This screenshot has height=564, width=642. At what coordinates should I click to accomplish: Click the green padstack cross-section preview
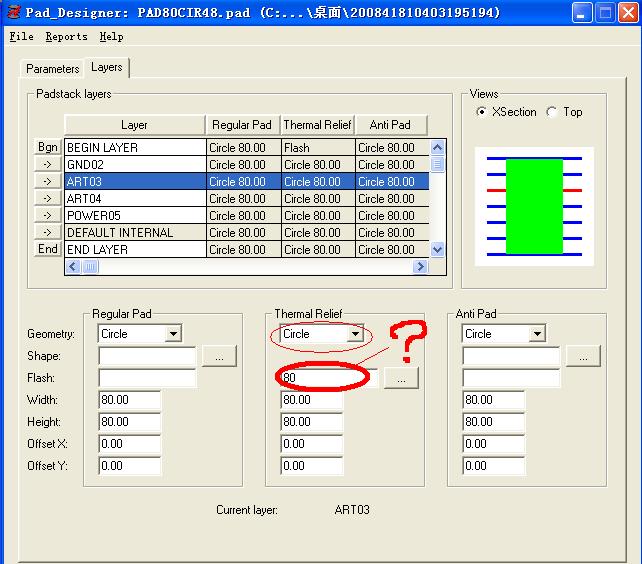click(534, 206)
